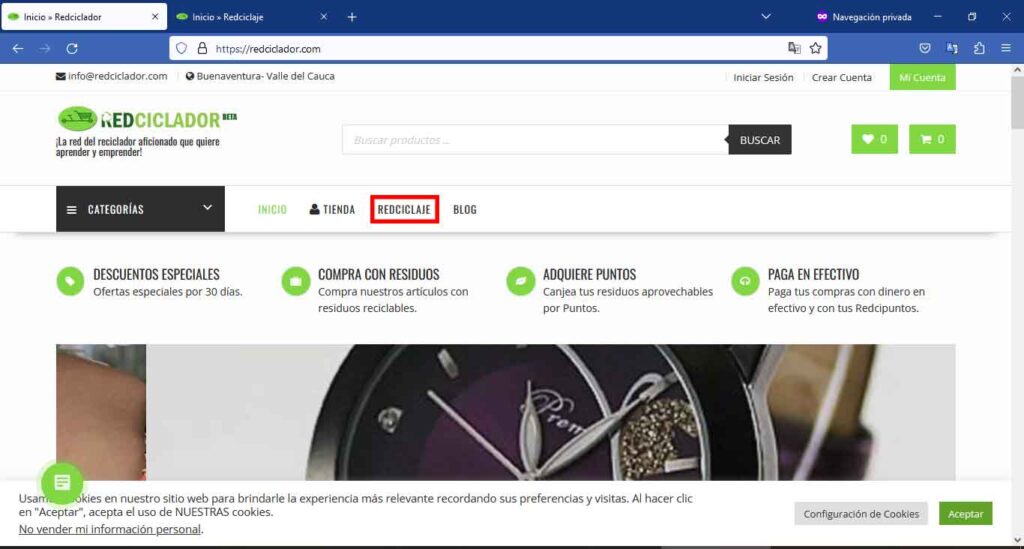Switch to the Inicio » Redciclaje tab

click(244, 17)
